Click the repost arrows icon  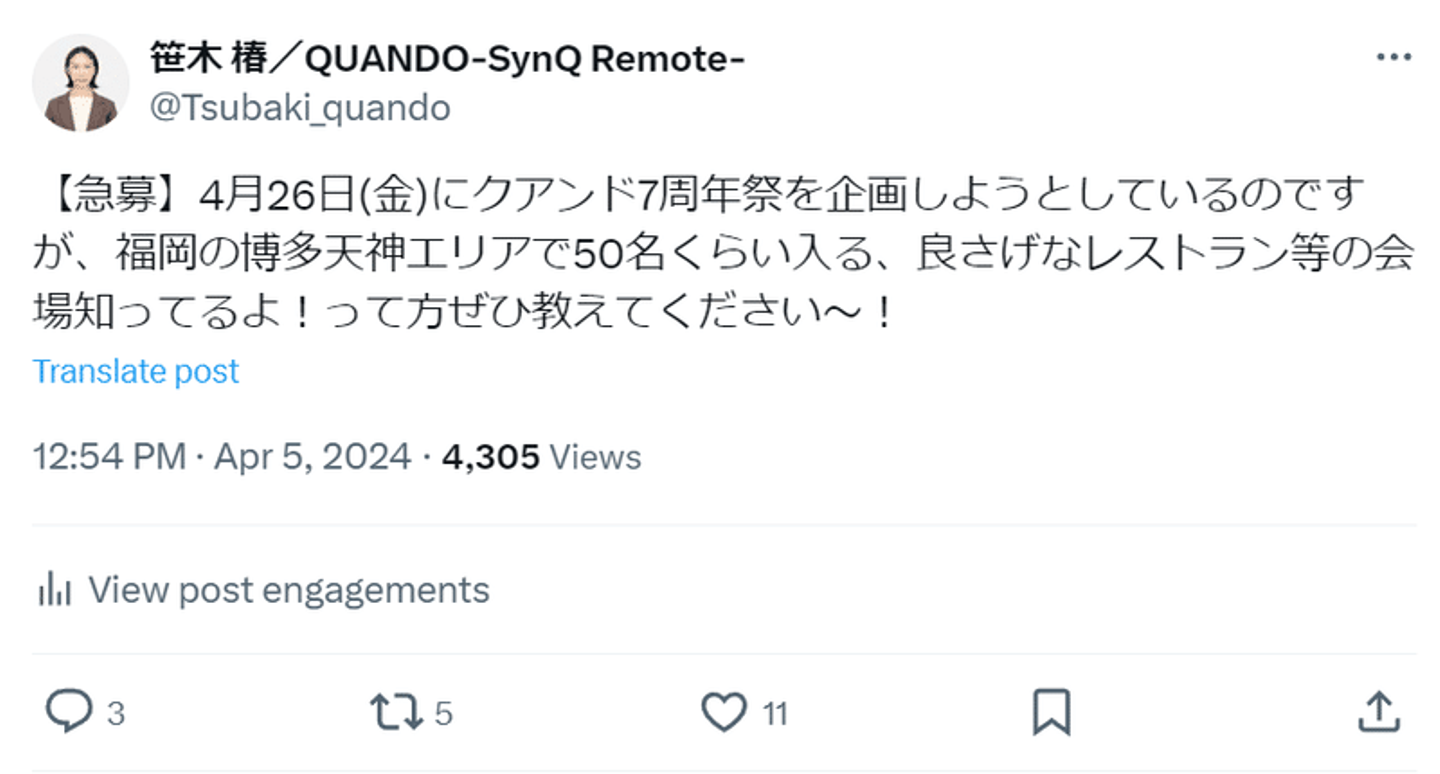[x=396, y=712]
